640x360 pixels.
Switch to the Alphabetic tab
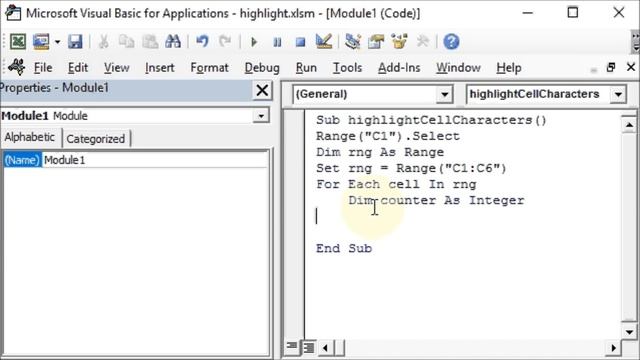pos(30,138)
